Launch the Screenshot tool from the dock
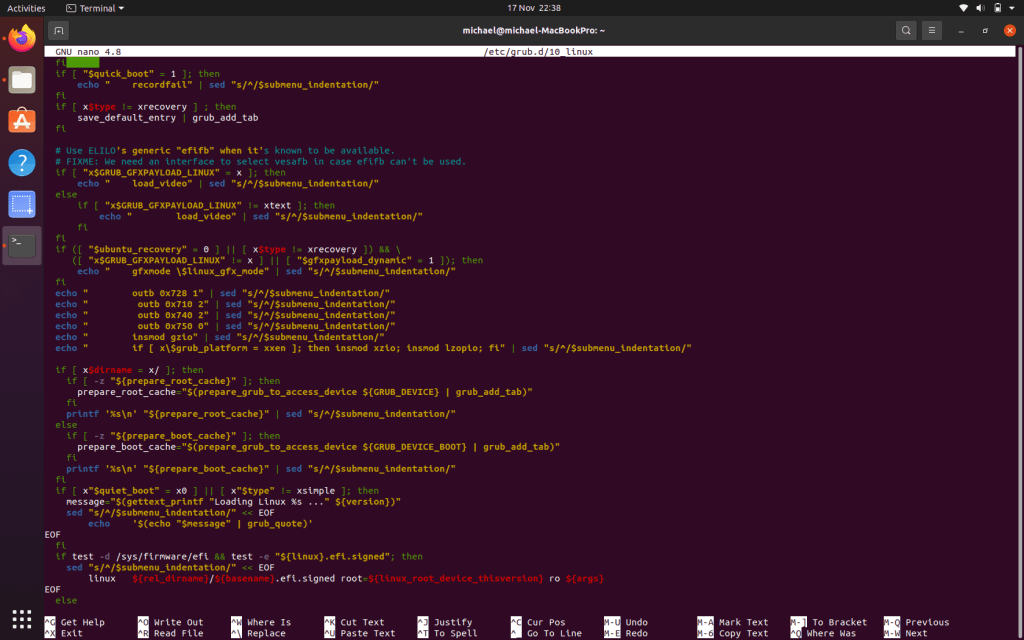This screenshot has height=640, width=1024. [x=22, y=204]
